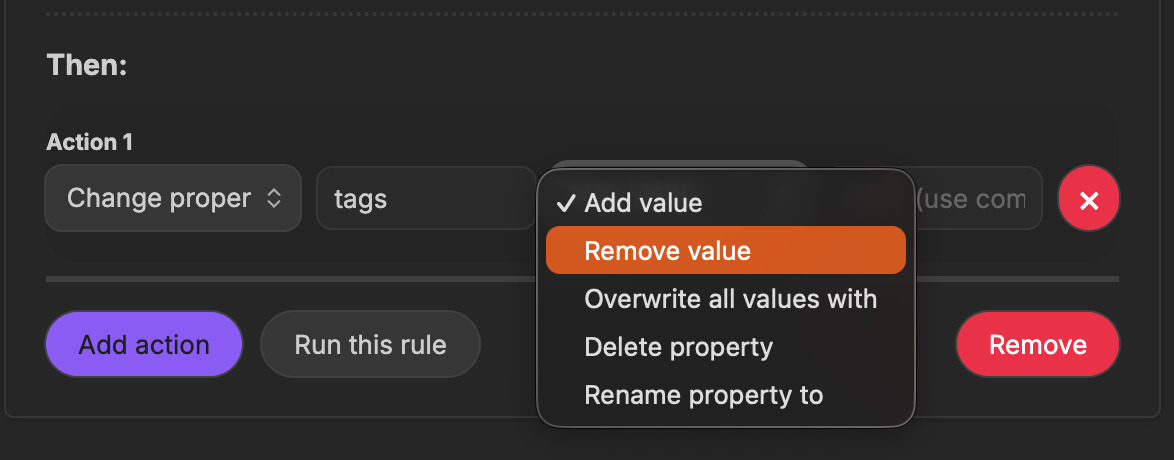Click the red X to delete Action 1

[x=1089, y=199]
